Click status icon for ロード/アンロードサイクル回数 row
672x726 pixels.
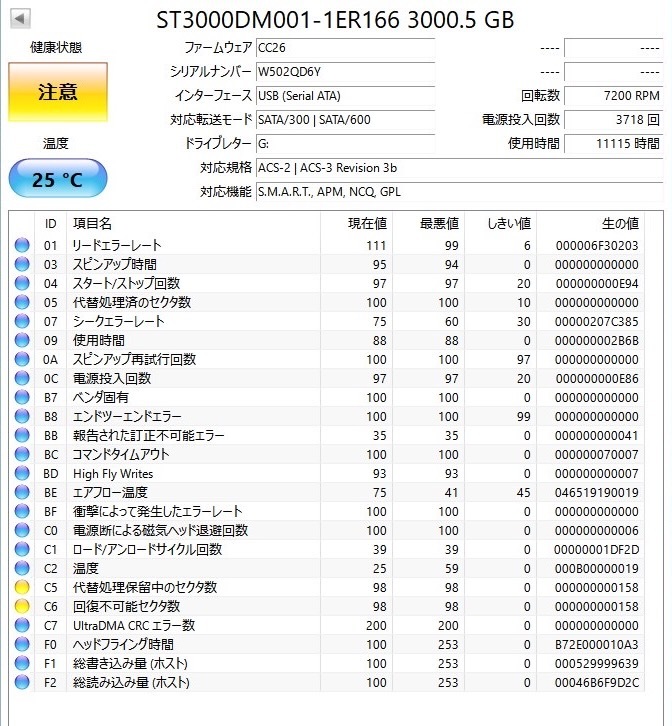(x=22, y=549)
